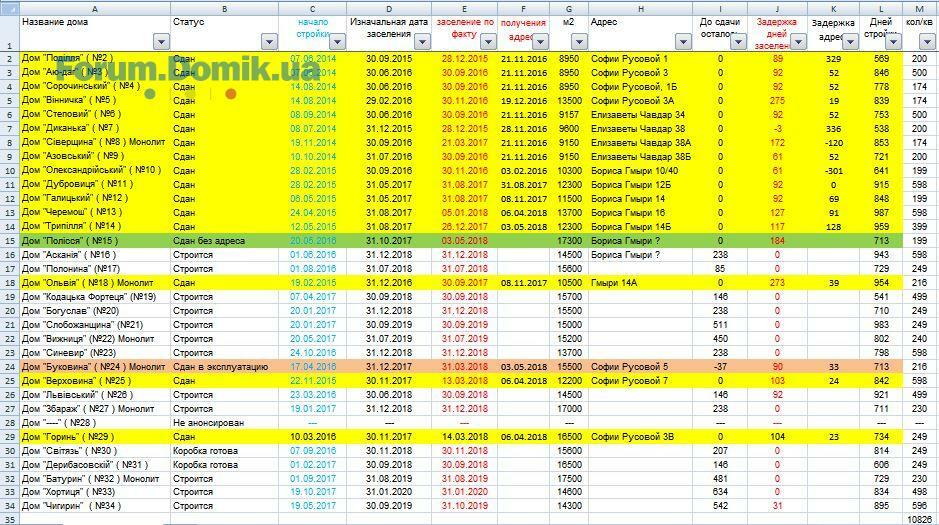
Task: Open the filter dropdown for 'Статус' column
Action: point(269,42)
